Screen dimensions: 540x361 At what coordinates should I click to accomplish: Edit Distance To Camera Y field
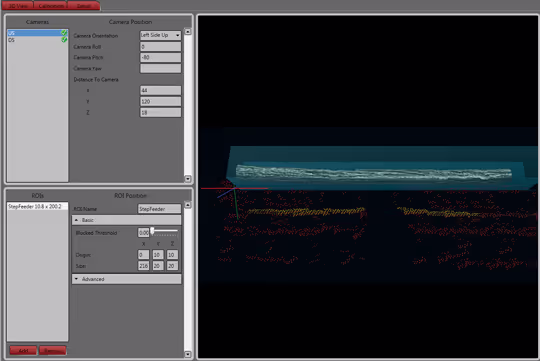(160, 101)
